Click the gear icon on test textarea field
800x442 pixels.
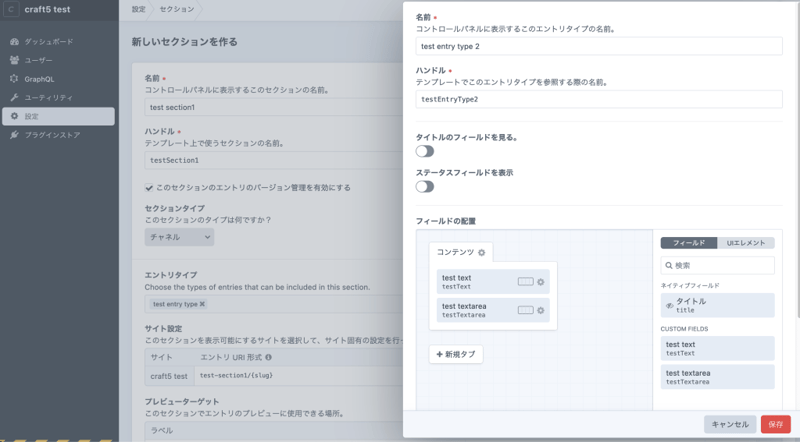click(x=541, y=311)
